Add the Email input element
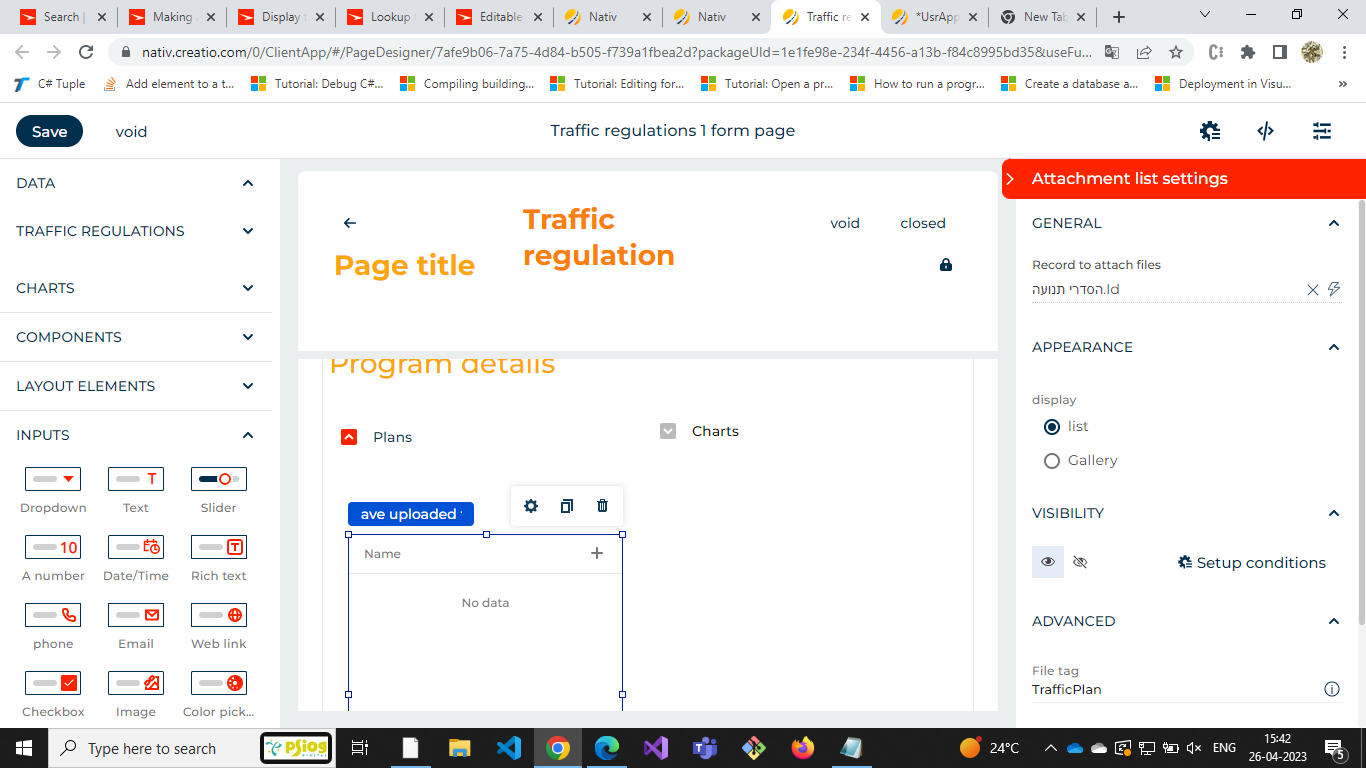 (136, 626)
